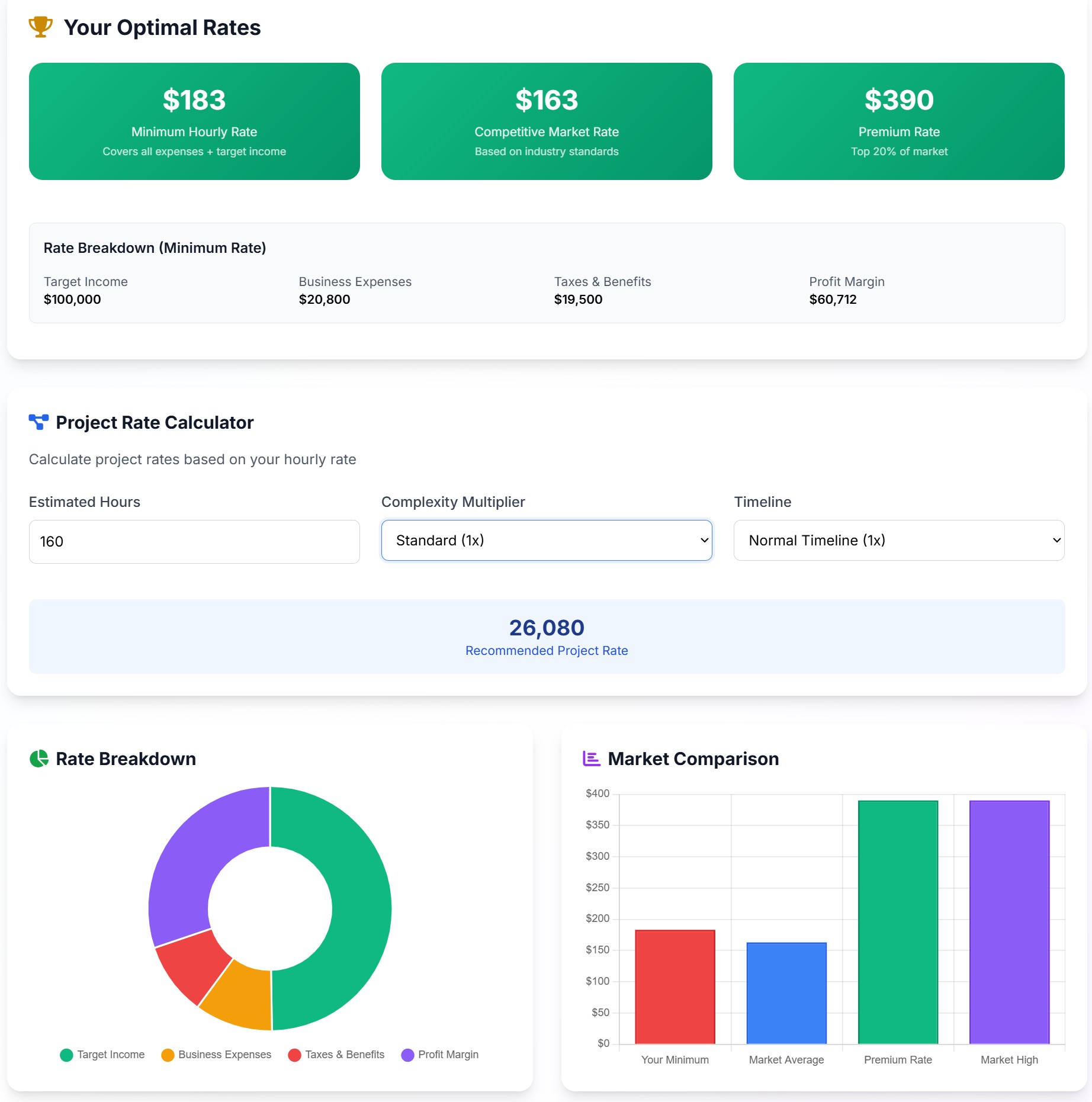Viewport: 1092px width, 1102px height.
Task: Click the Recommended Project Rate value 26,080
Action: coord(546,628)
